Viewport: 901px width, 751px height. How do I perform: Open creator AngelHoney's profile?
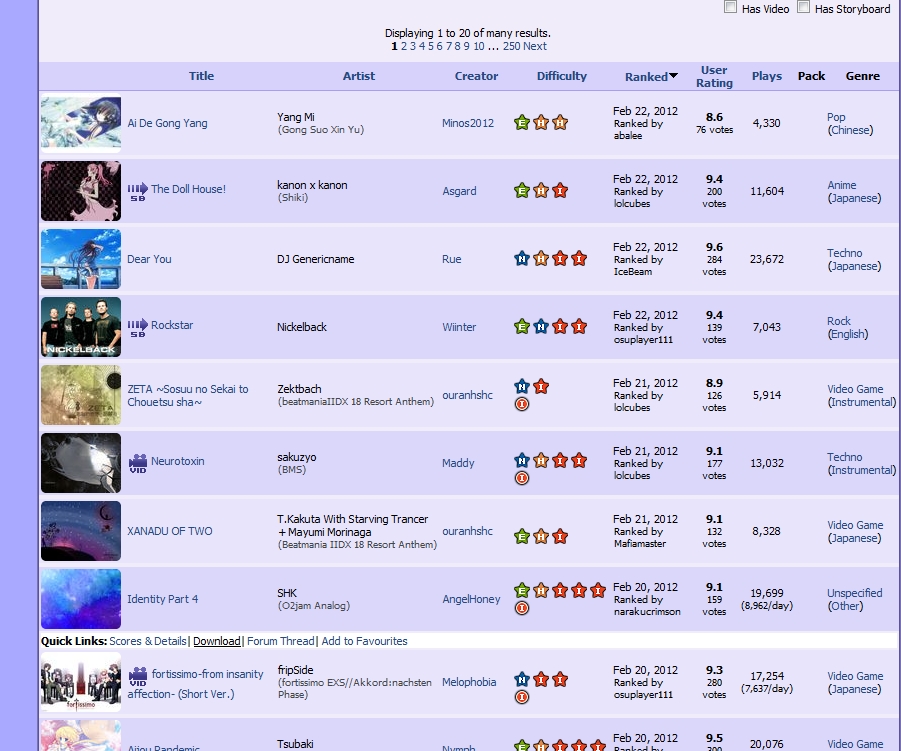pos(471,599)
